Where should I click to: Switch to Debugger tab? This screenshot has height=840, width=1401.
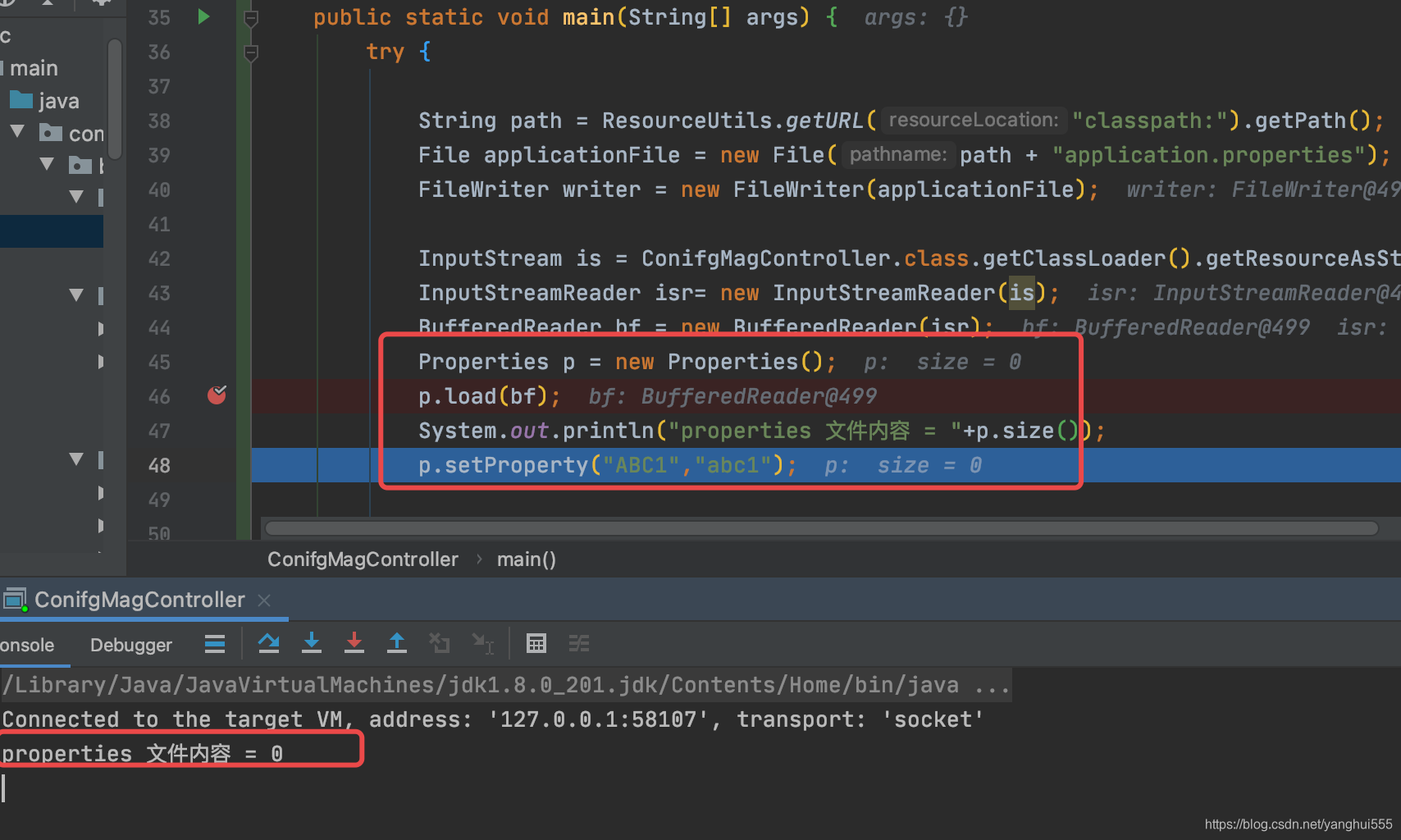[x=131, y=645]
